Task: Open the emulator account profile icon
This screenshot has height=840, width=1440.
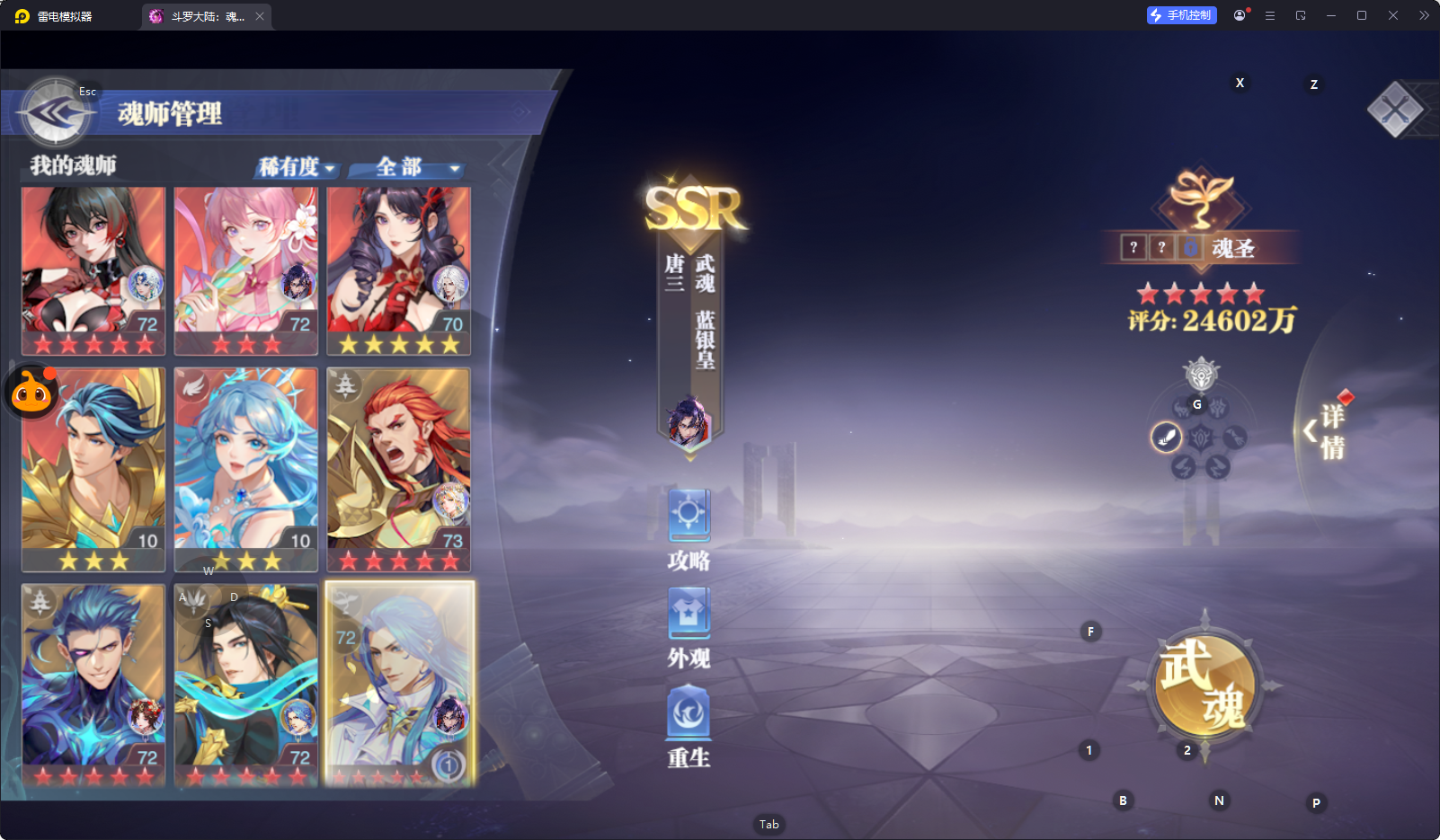Action: pos(1240,15)
